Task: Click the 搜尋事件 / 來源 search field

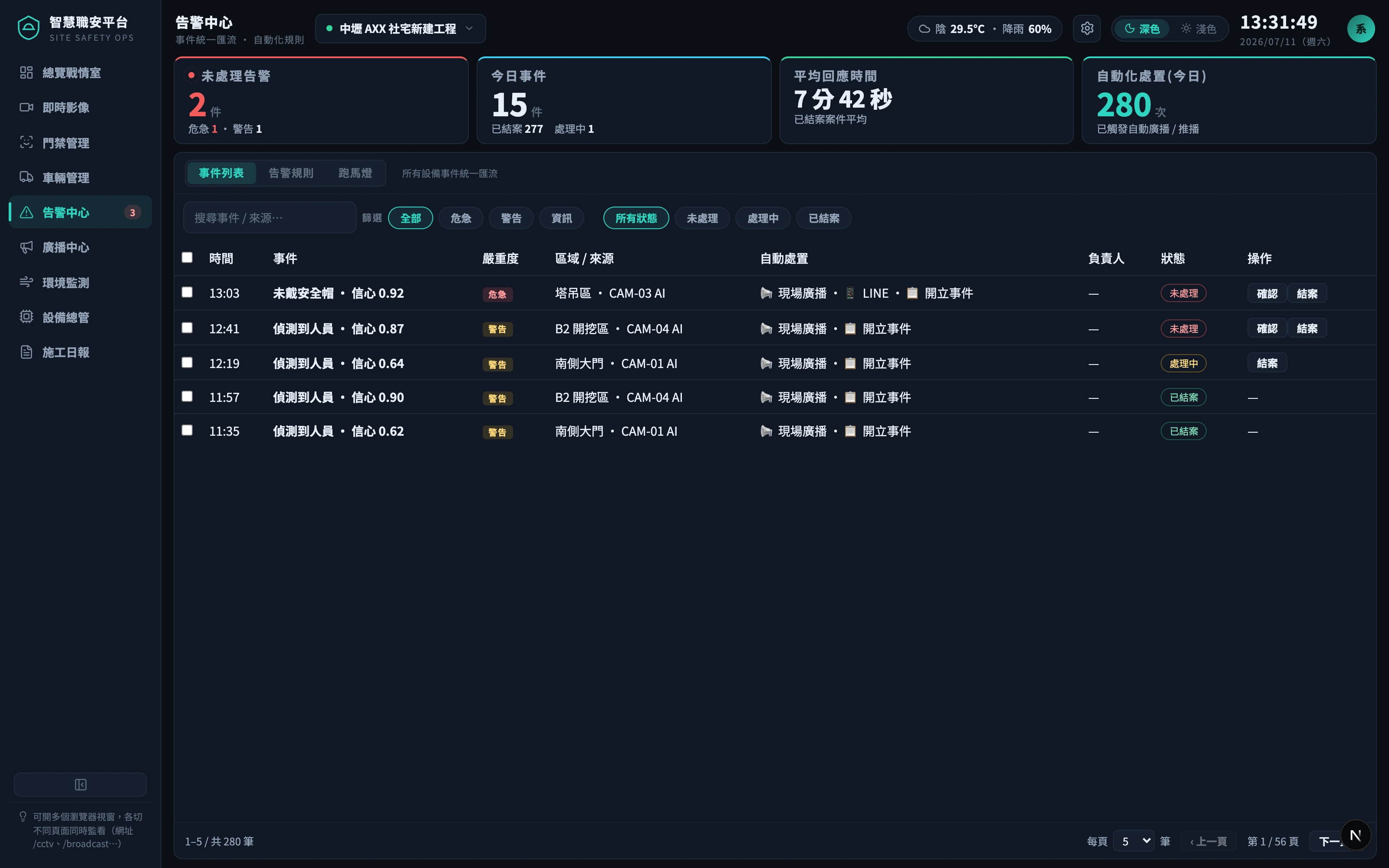Action: pos(270,217)
